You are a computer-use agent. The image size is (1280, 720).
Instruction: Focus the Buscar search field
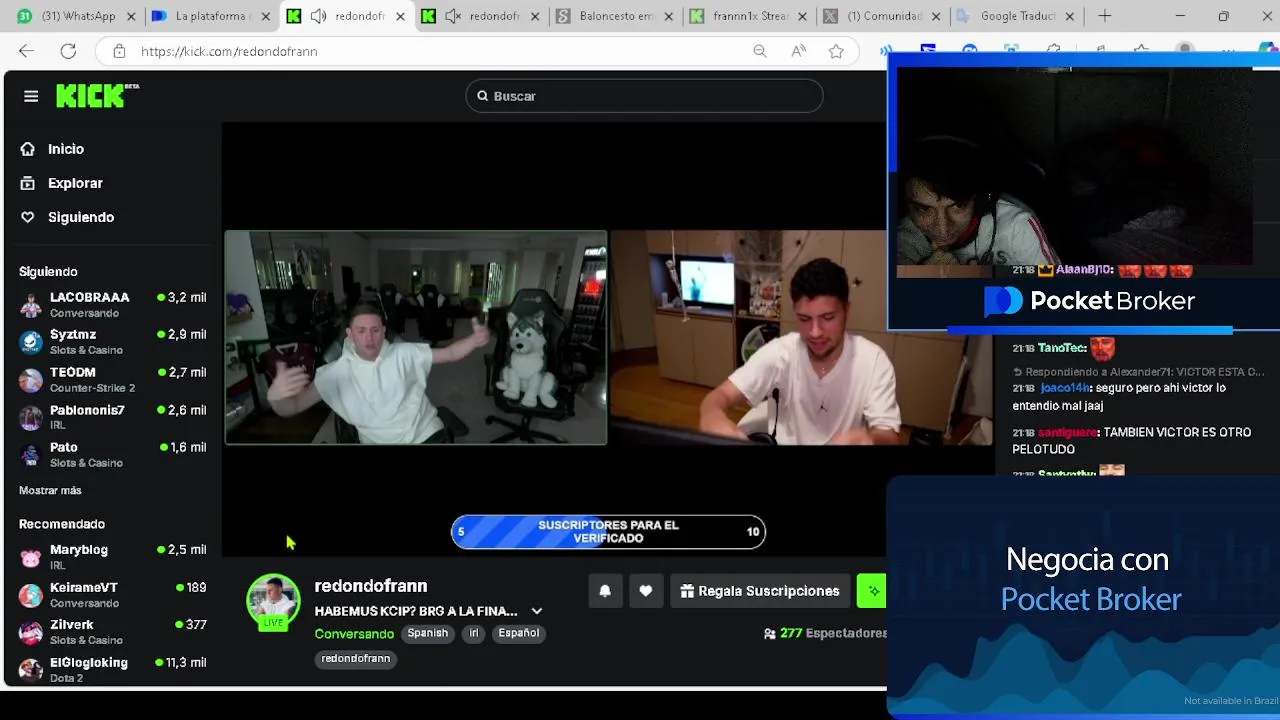click(644, 96)
